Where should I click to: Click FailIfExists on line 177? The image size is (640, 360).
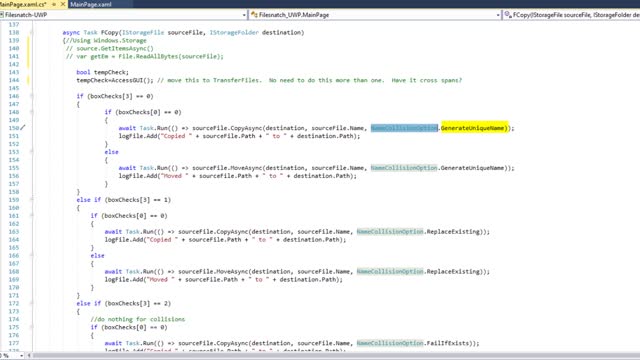pos(449,343)
